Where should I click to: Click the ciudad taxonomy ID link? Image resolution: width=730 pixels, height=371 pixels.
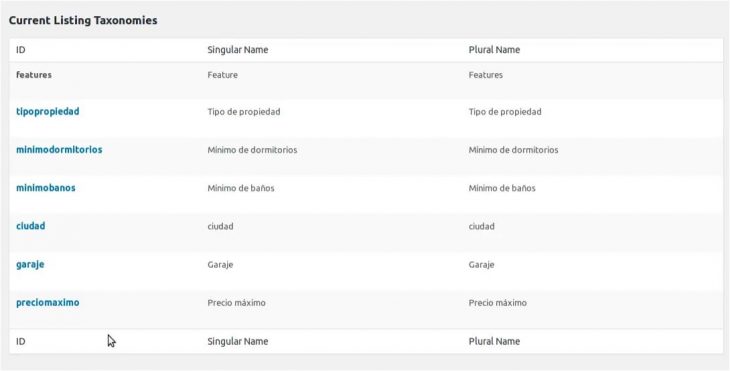31,226
